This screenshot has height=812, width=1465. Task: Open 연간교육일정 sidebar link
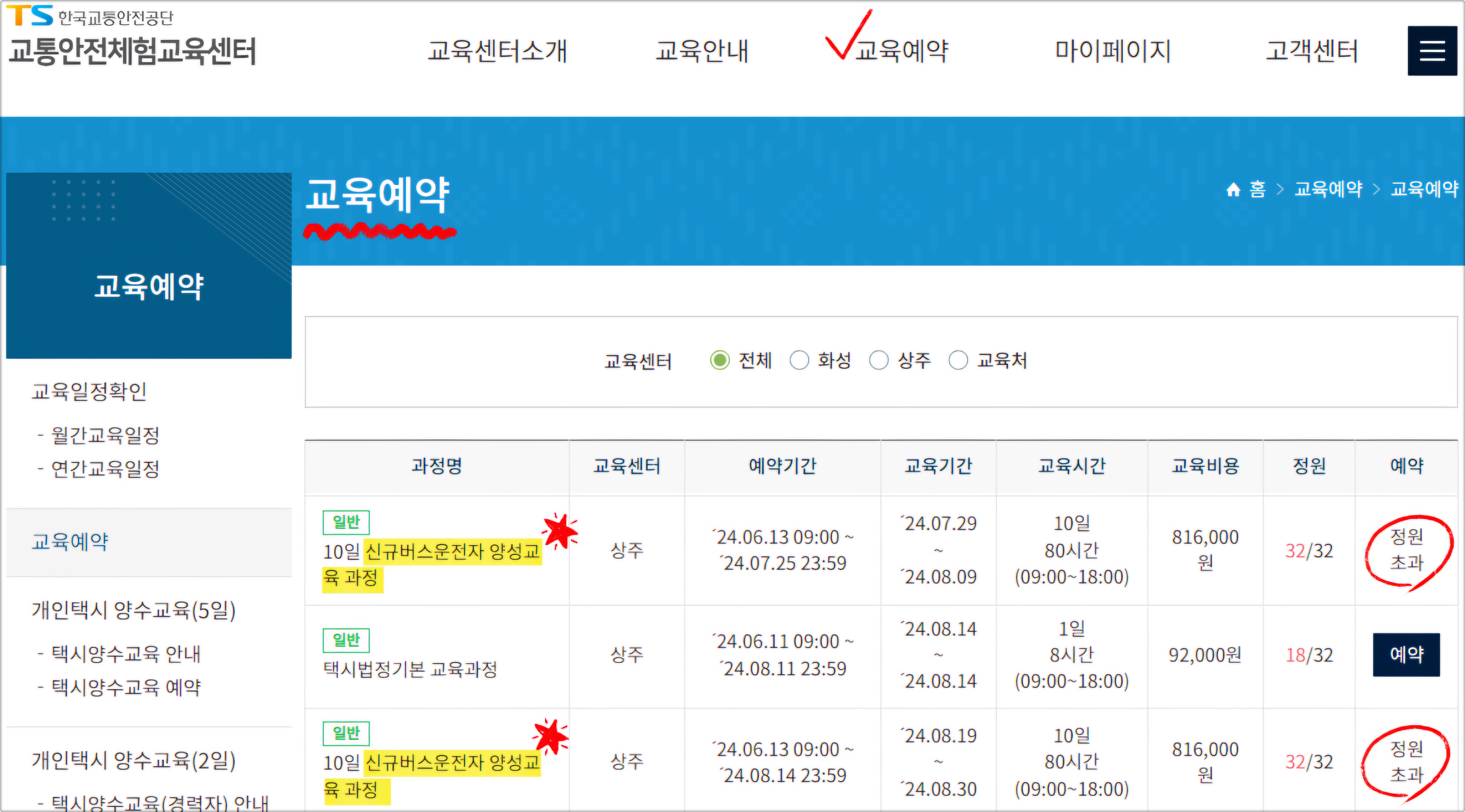(106, 469)
